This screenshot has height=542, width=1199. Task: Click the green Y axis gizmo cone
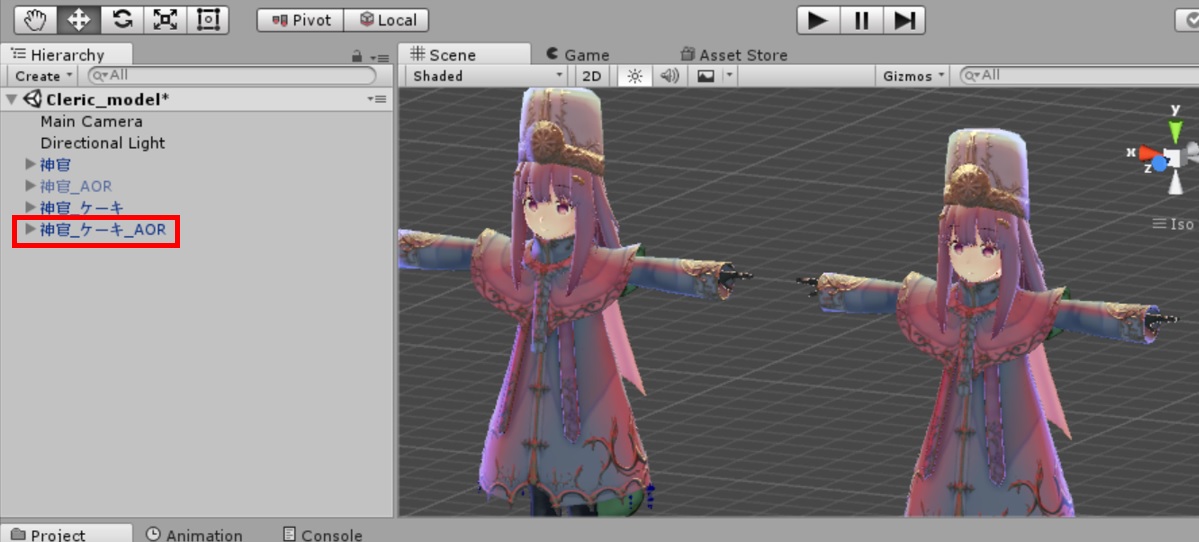pos(1175,130)
